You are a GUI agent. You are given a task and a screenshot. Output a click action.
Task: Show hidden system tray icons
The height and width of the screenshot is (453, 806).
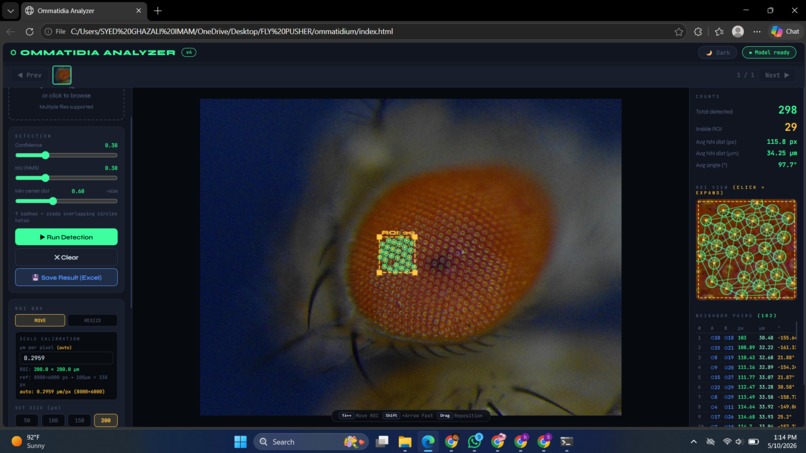(693, 442)
